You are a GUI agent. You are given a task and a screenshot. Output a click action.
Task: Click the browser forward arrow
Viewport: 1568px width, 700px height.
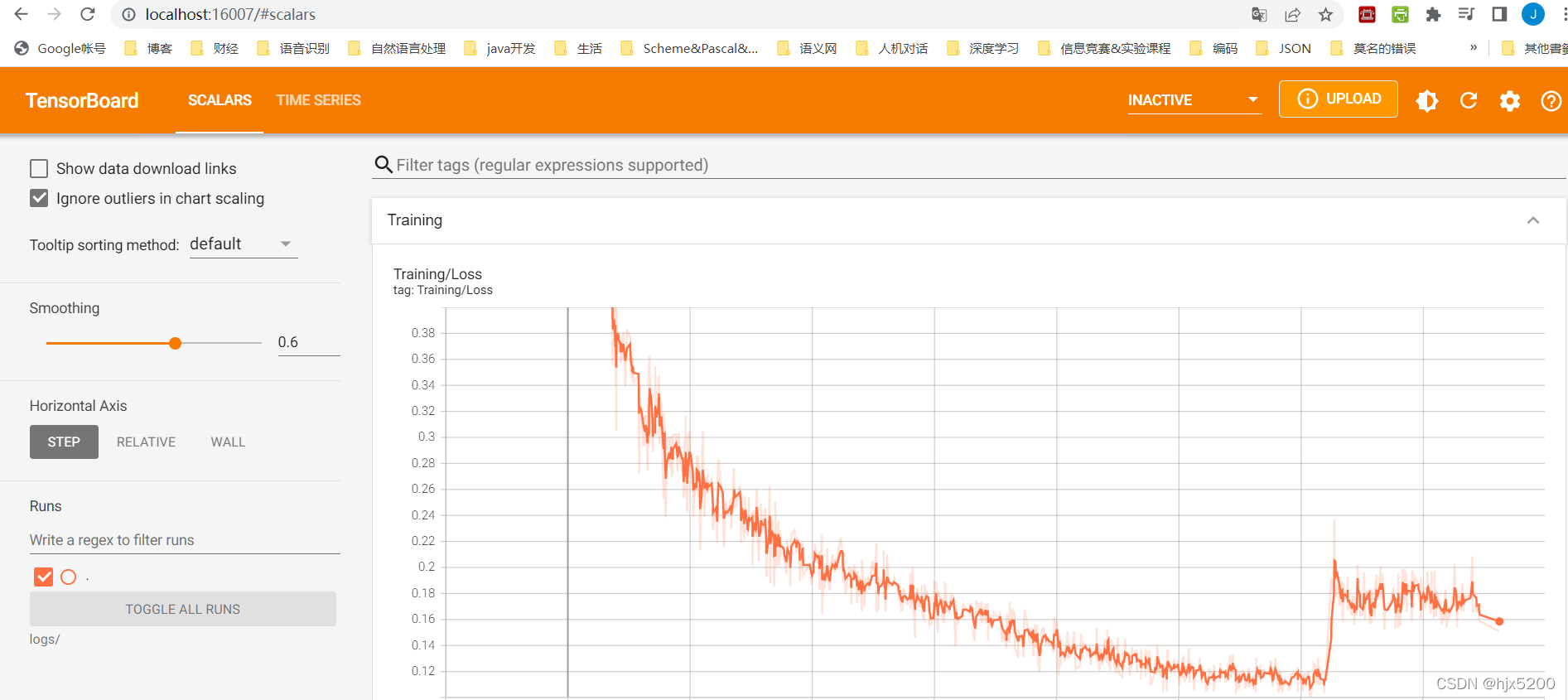click(55, 14)
